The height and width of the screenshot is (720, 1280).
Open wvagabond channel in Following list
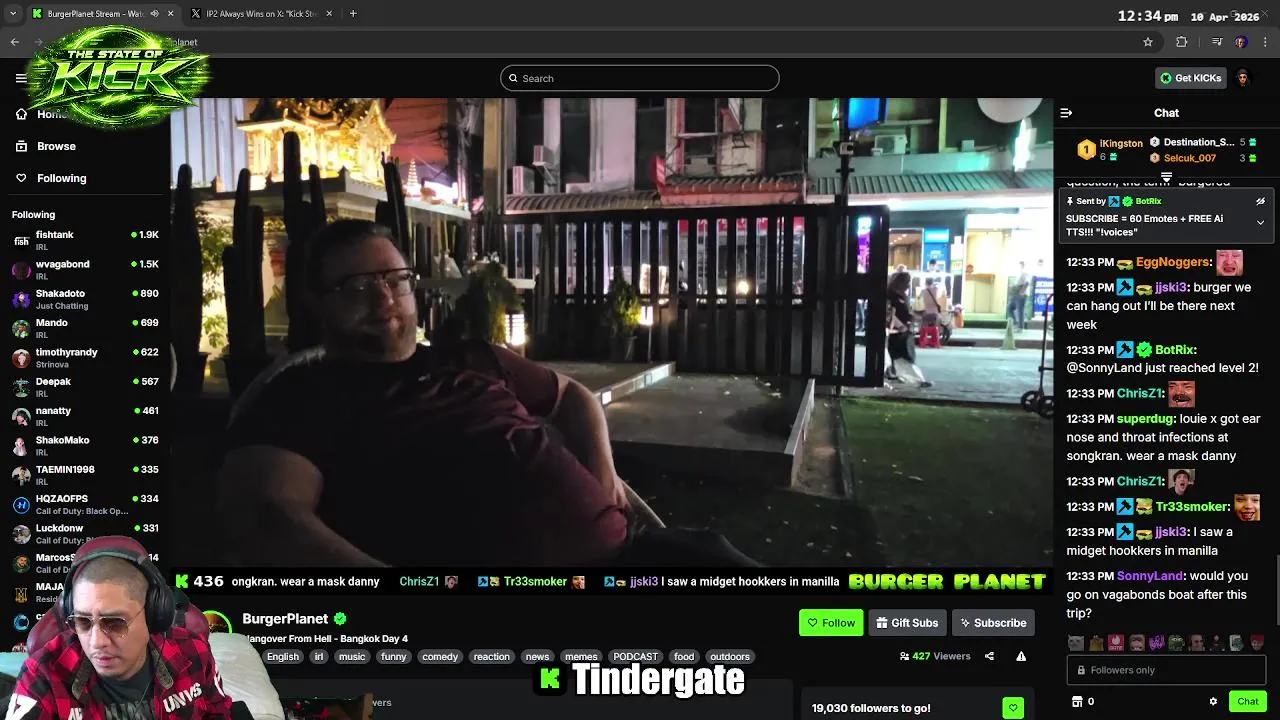click(x=85, y=269)
